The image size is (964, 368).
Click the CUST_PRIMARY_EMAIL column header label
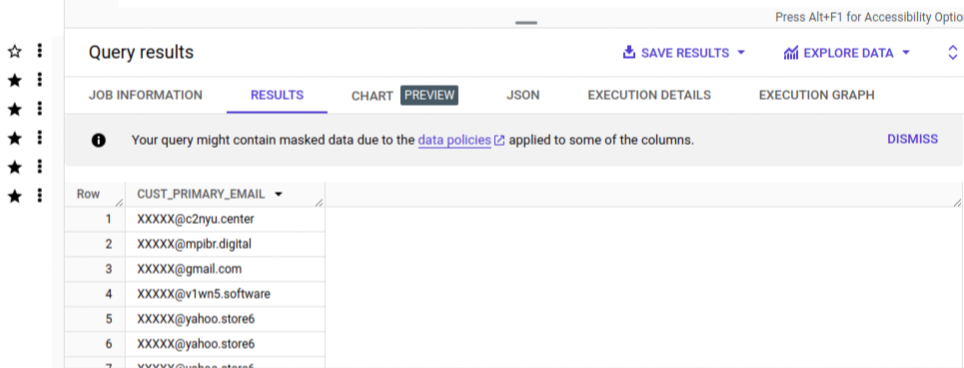(x=201, y=194)
